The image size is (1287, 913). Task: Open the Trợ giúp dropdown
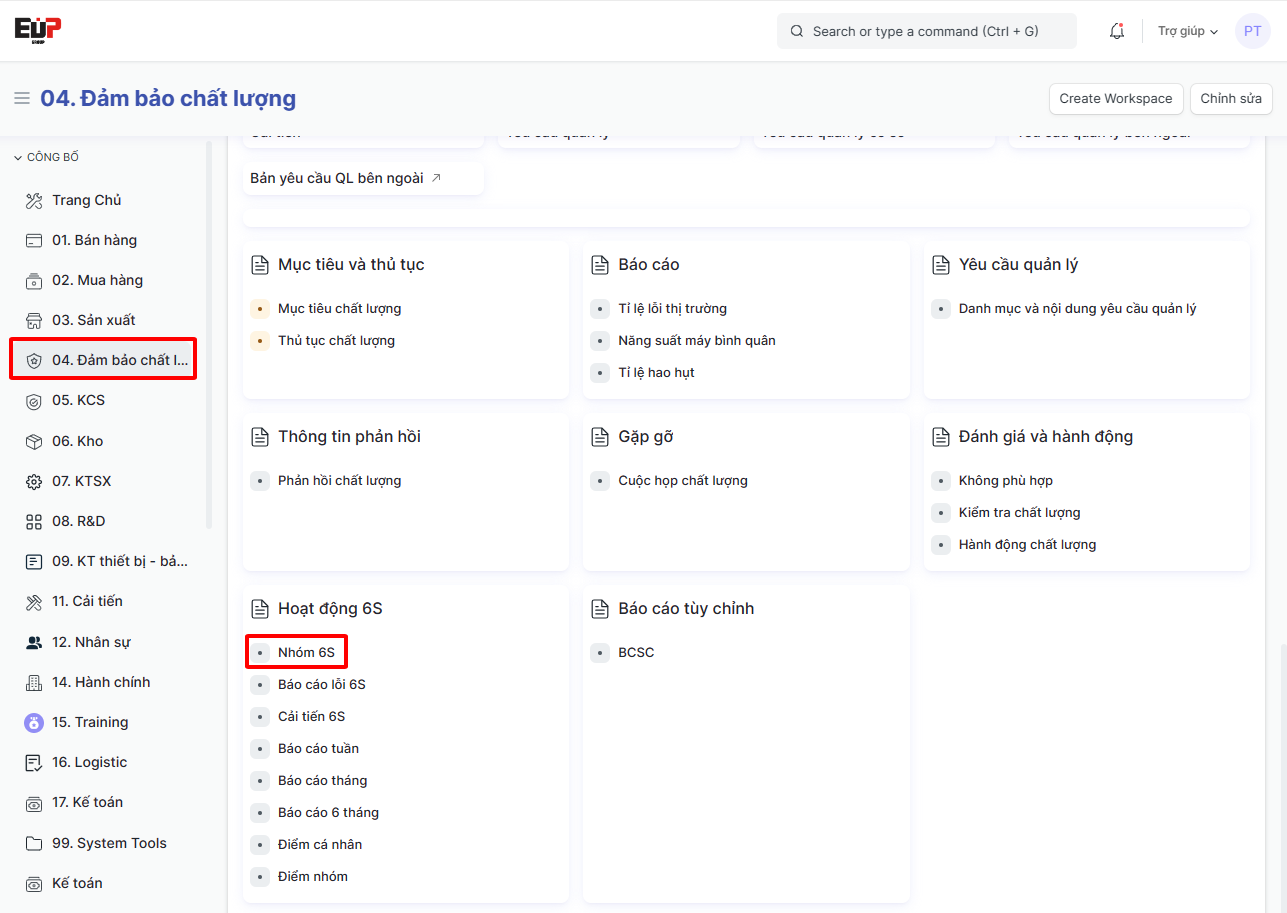point(1188,31)
